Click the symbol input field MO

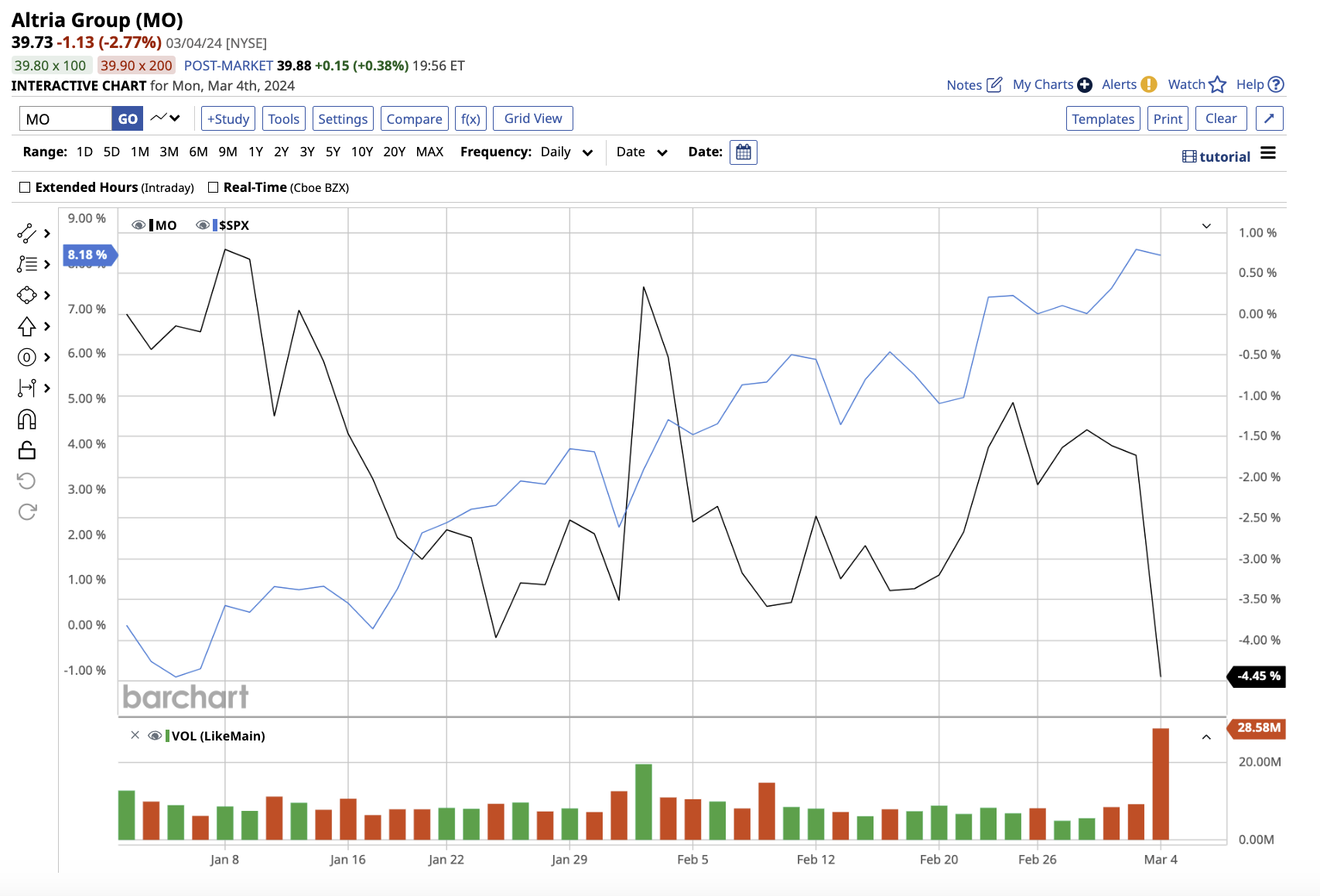click(65, 118)
